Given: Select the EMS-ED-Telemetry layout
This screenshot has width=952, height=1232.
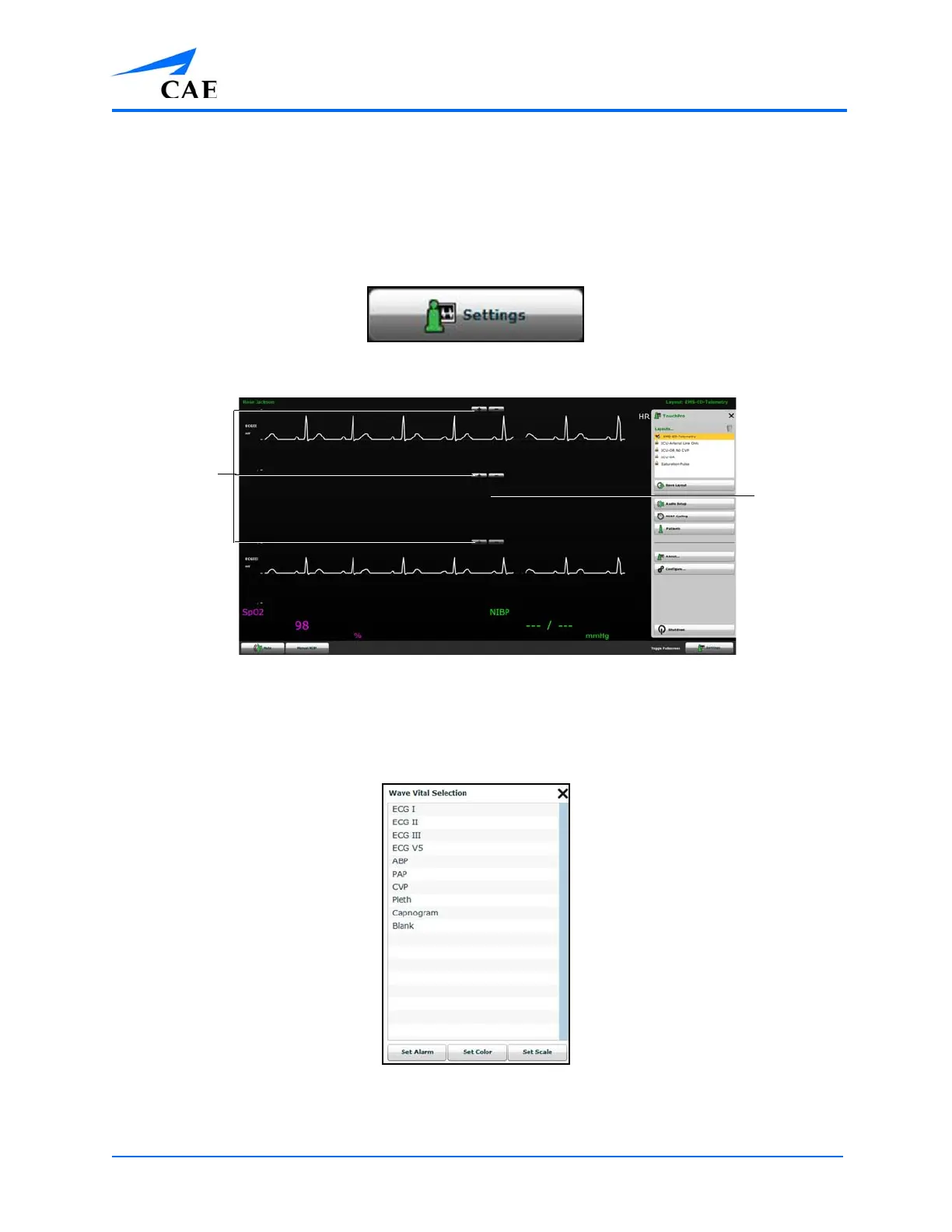Looking at the screenshot, I should pyautogui.click(x=694, y=436).
